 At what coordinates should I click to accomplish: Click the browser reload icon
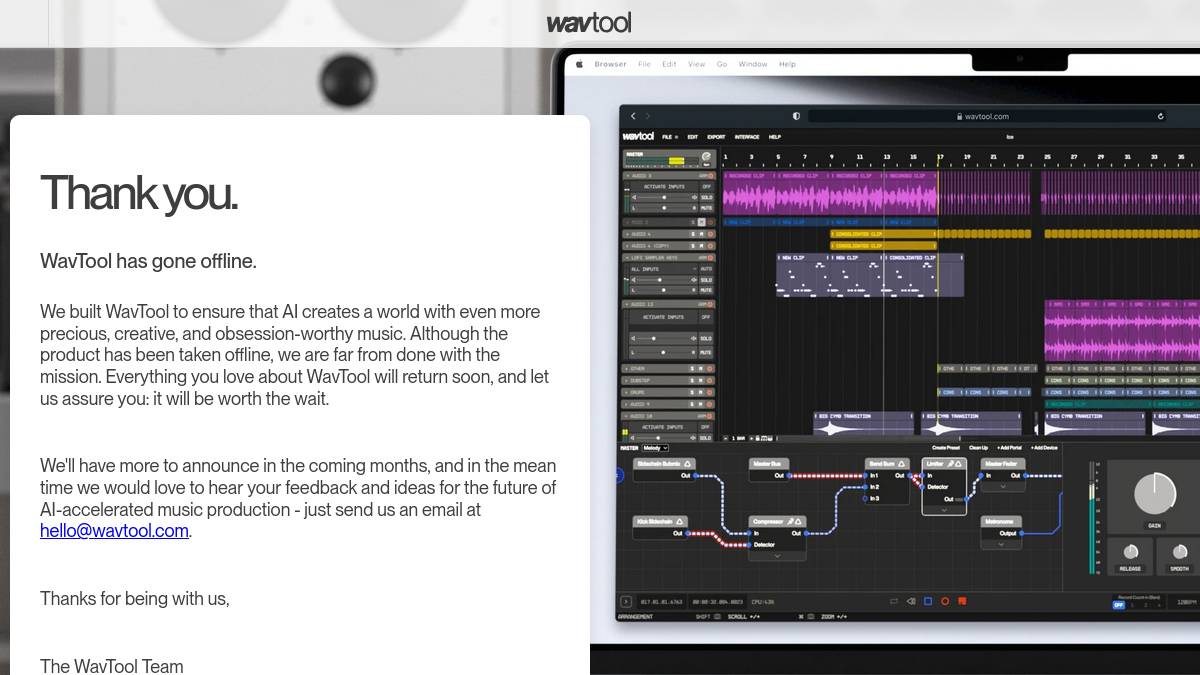(x=1160, y=116)
